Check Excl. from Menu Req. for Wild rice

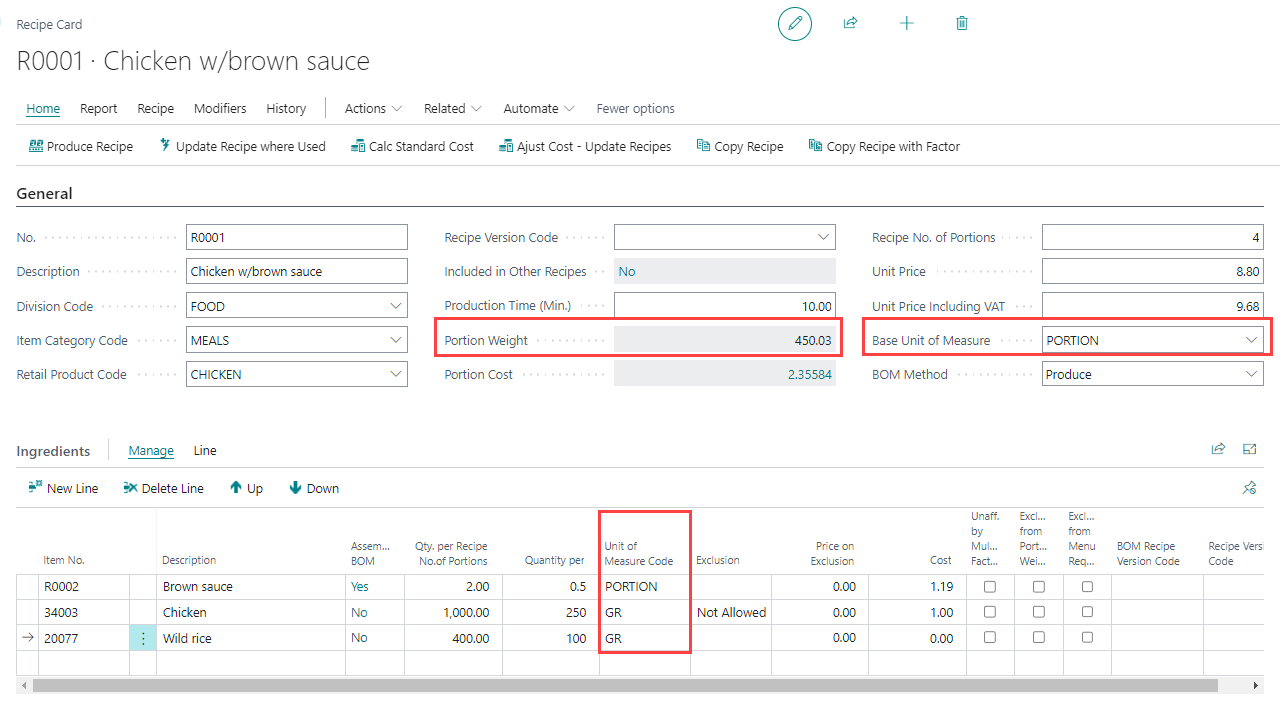(x=1087, y=638)
